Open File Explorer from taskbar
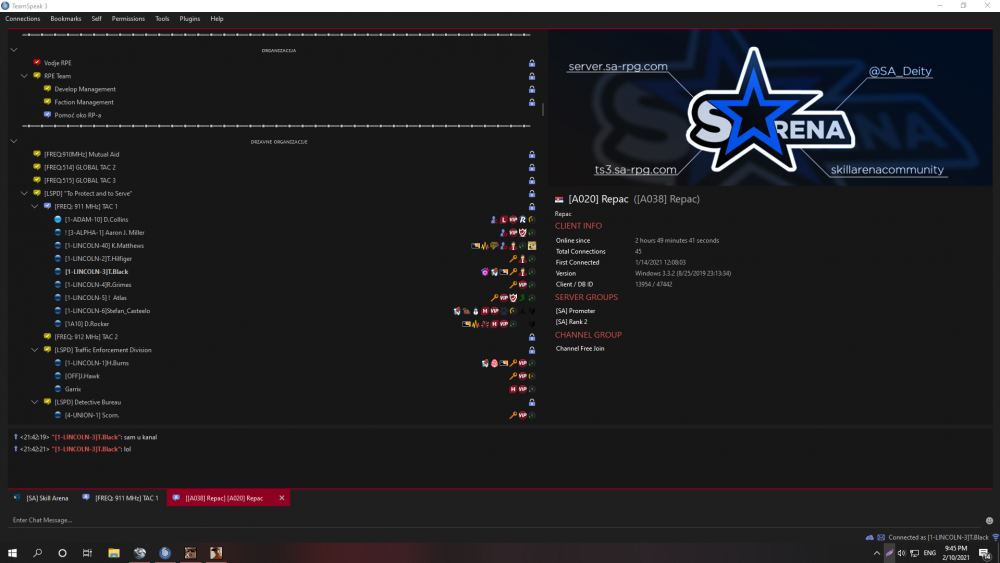Image resolution: width=1000 pixels, height=563 pixels. coord(114,553)
